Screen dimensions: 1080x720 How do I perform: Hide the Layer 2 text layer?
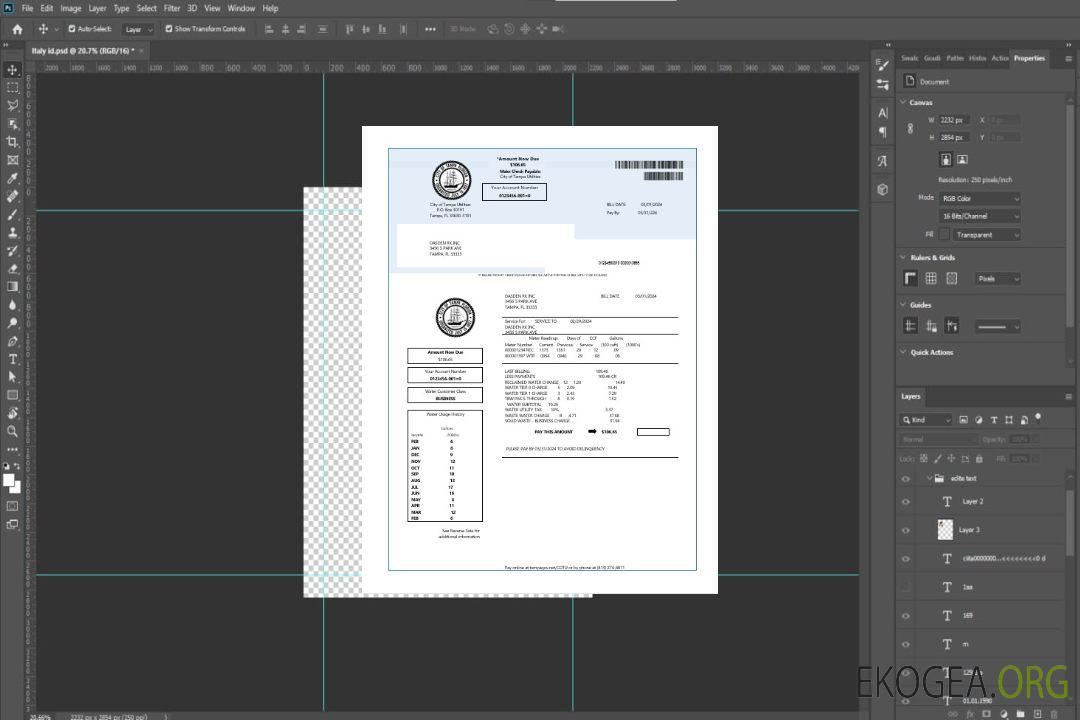tap(906, 502)
